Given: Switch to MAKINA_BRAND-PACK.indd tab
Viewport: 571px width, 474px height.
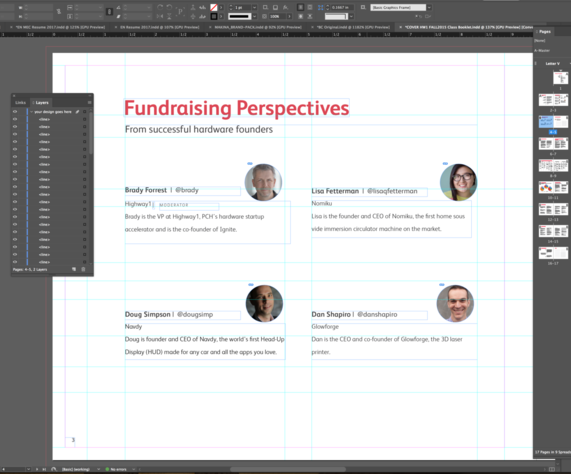Looking at the screenshot, I should [x=258, y=27].
